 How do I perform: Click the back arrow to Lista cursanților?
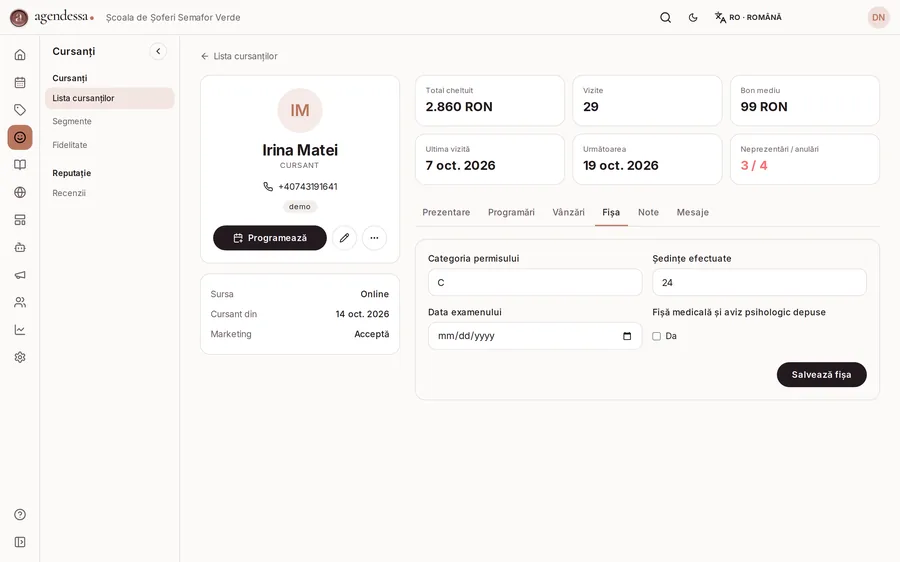coord(205,56)
